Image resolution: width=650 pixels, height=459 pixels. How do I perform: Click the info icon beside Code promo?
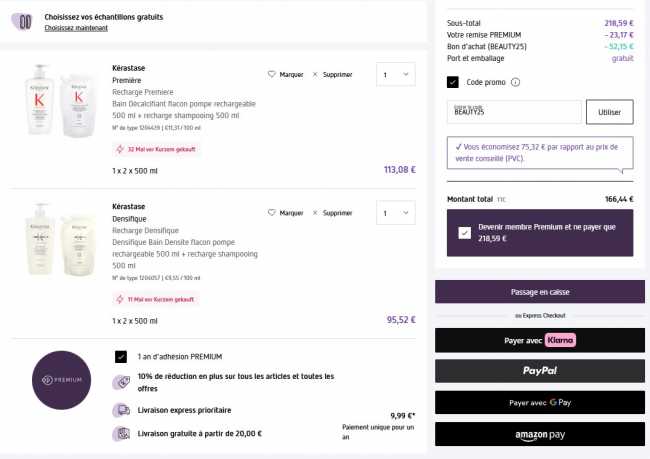tap(515, 82)
